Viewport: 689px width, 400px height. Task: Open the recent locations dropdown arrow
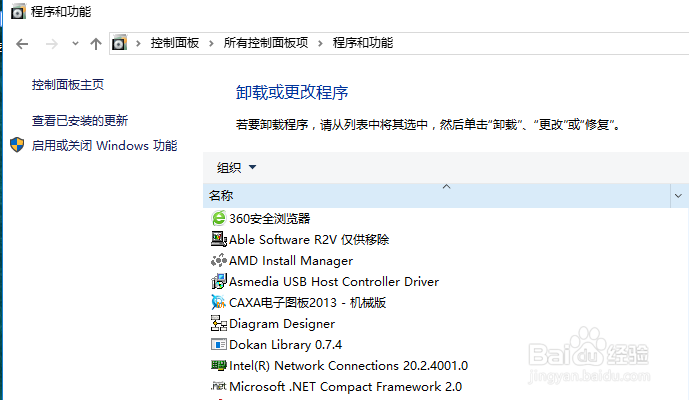click(x=75, y=44)
